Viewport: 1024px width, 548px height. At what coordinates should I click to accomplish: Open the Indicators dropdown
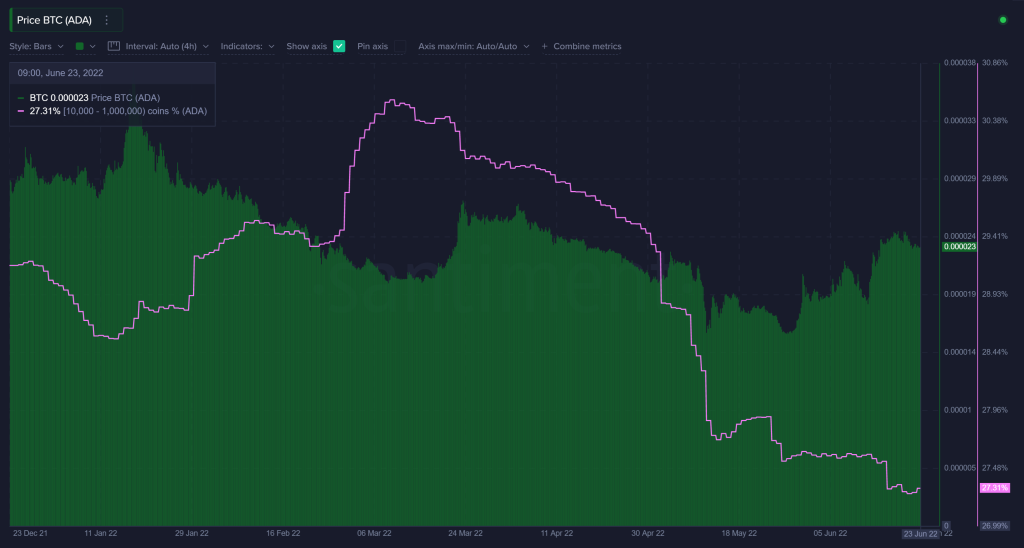[247, 46]
